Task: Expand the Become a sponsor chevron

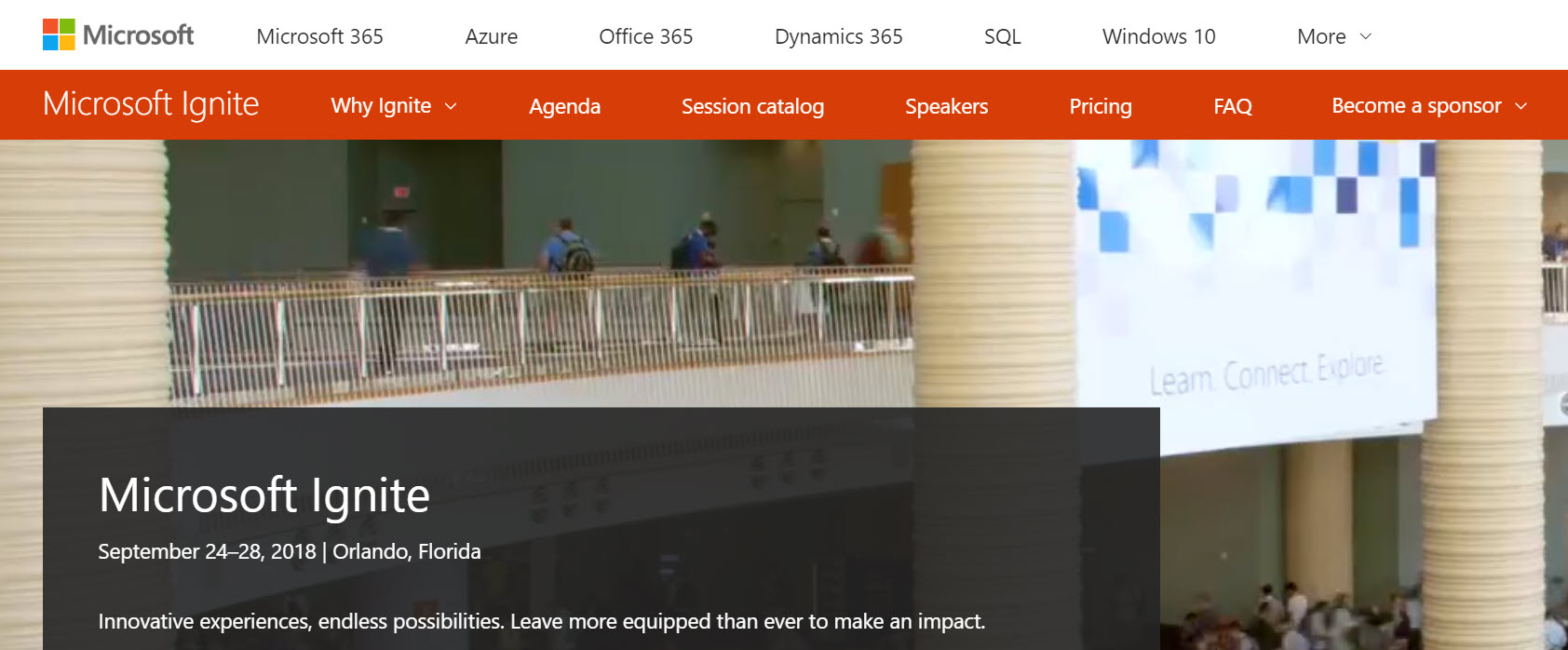Action: point(1521,107)
